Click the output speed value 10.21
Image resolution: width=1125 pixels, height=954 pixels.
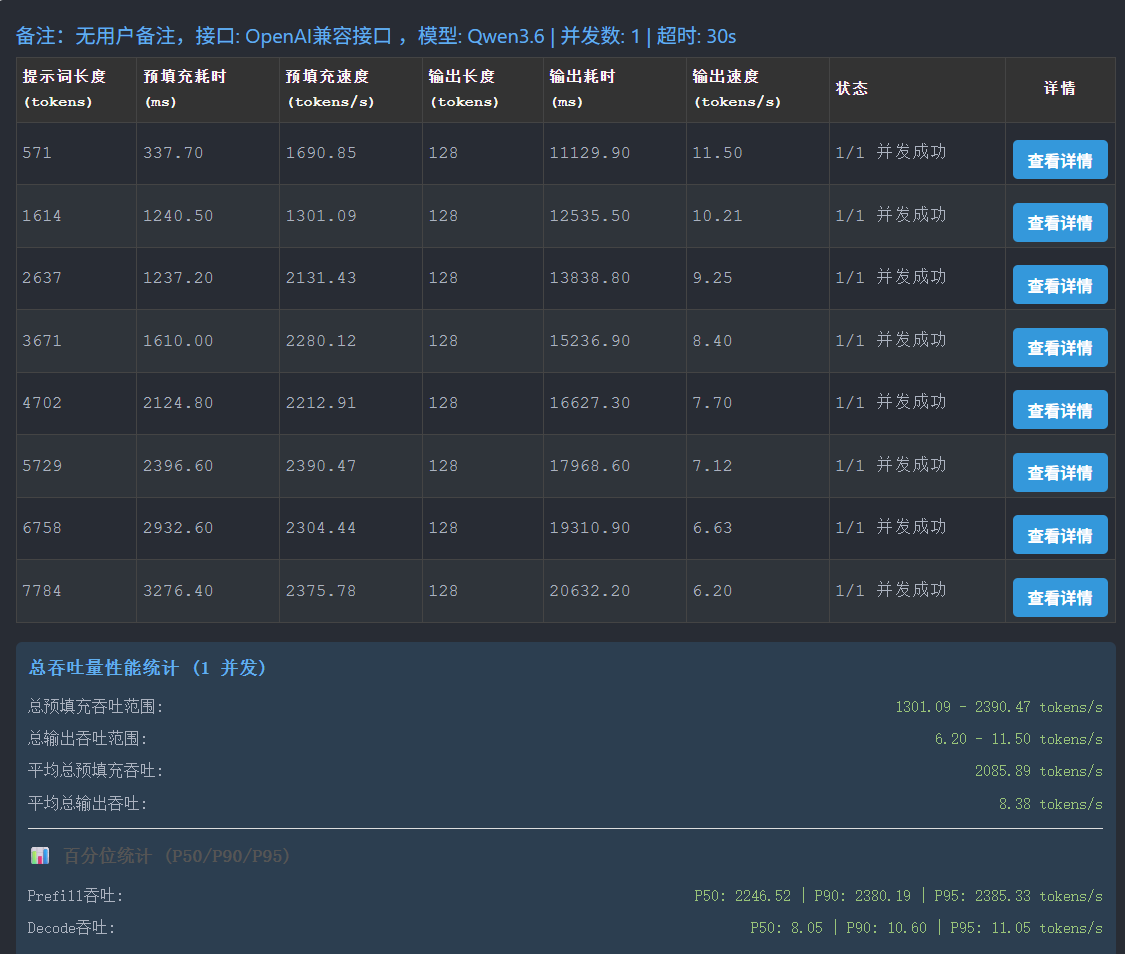tap(717, 216)
